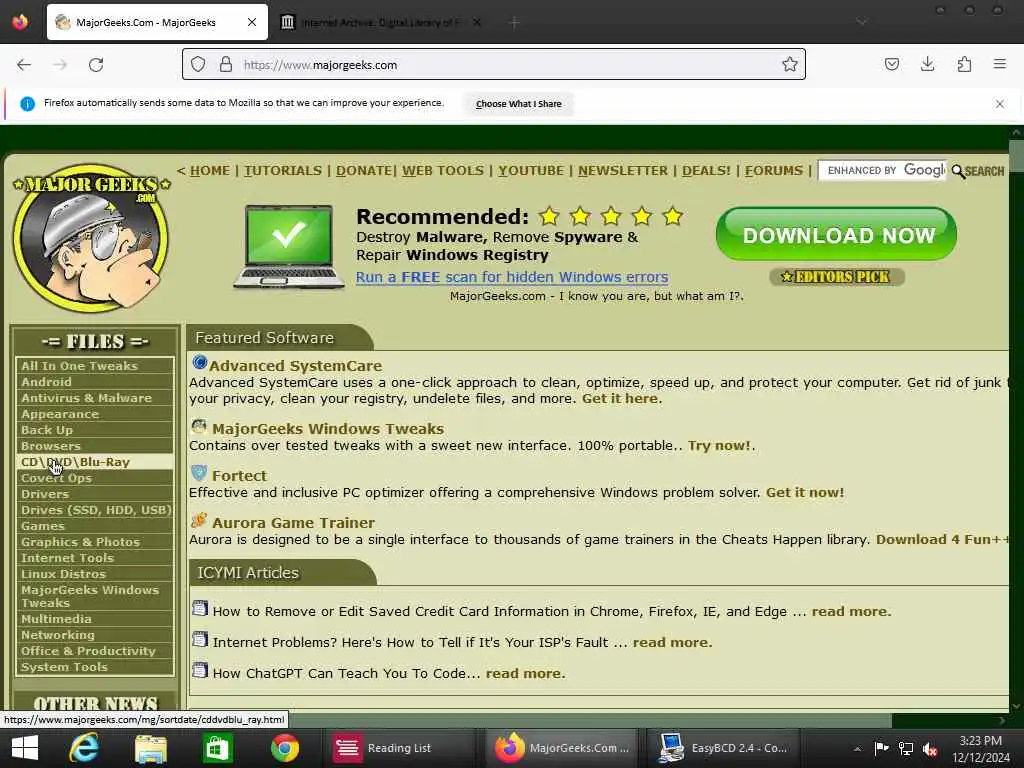
Task: Dismiss the Mozilla data notification bar
Action: point(999,104)
